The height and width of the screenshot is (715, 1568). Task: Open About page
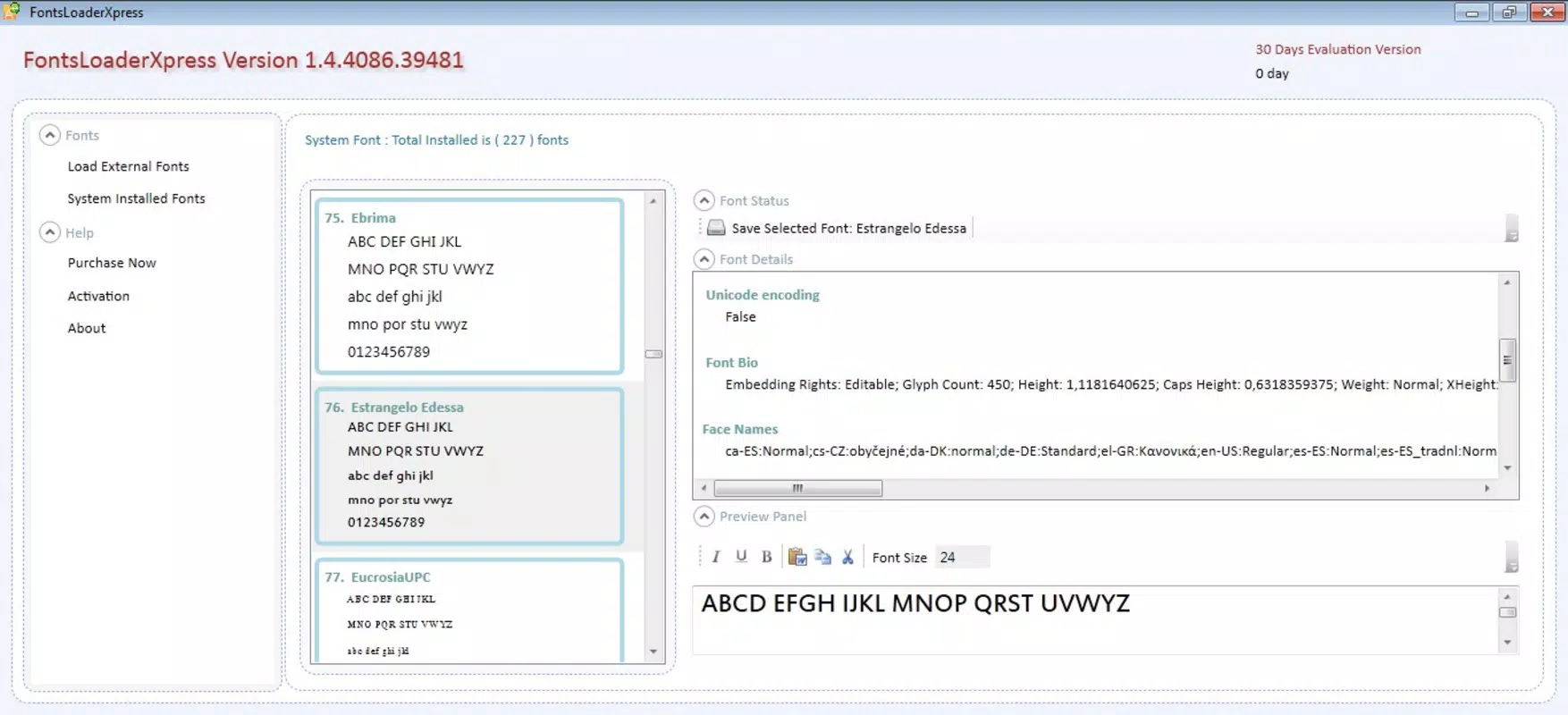[x=87, y=328]
